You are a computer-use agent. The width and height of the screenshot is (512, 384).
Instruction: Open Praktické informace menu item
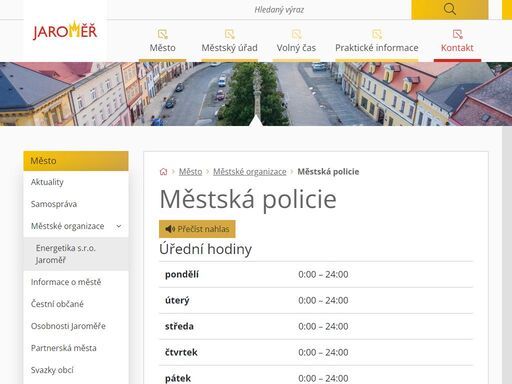tap(377, 48)
